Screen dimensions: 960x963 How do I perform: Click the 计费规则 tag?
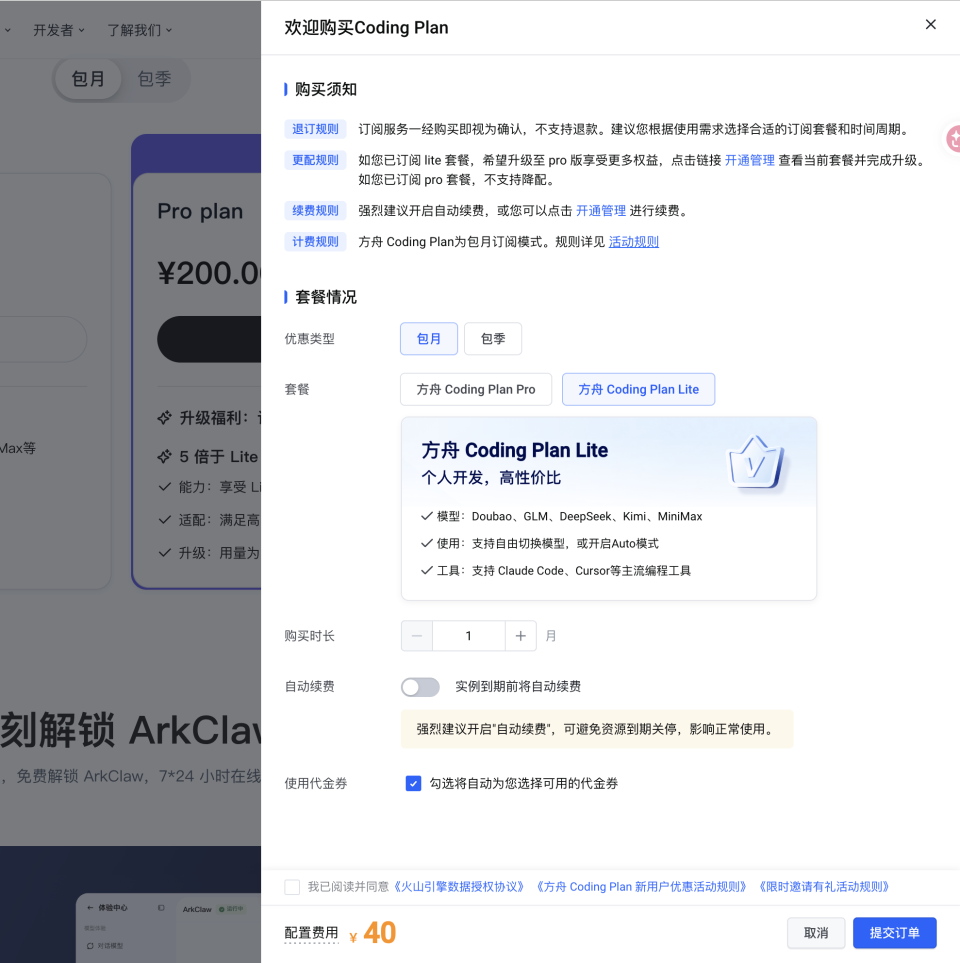(x=315, y=242)
